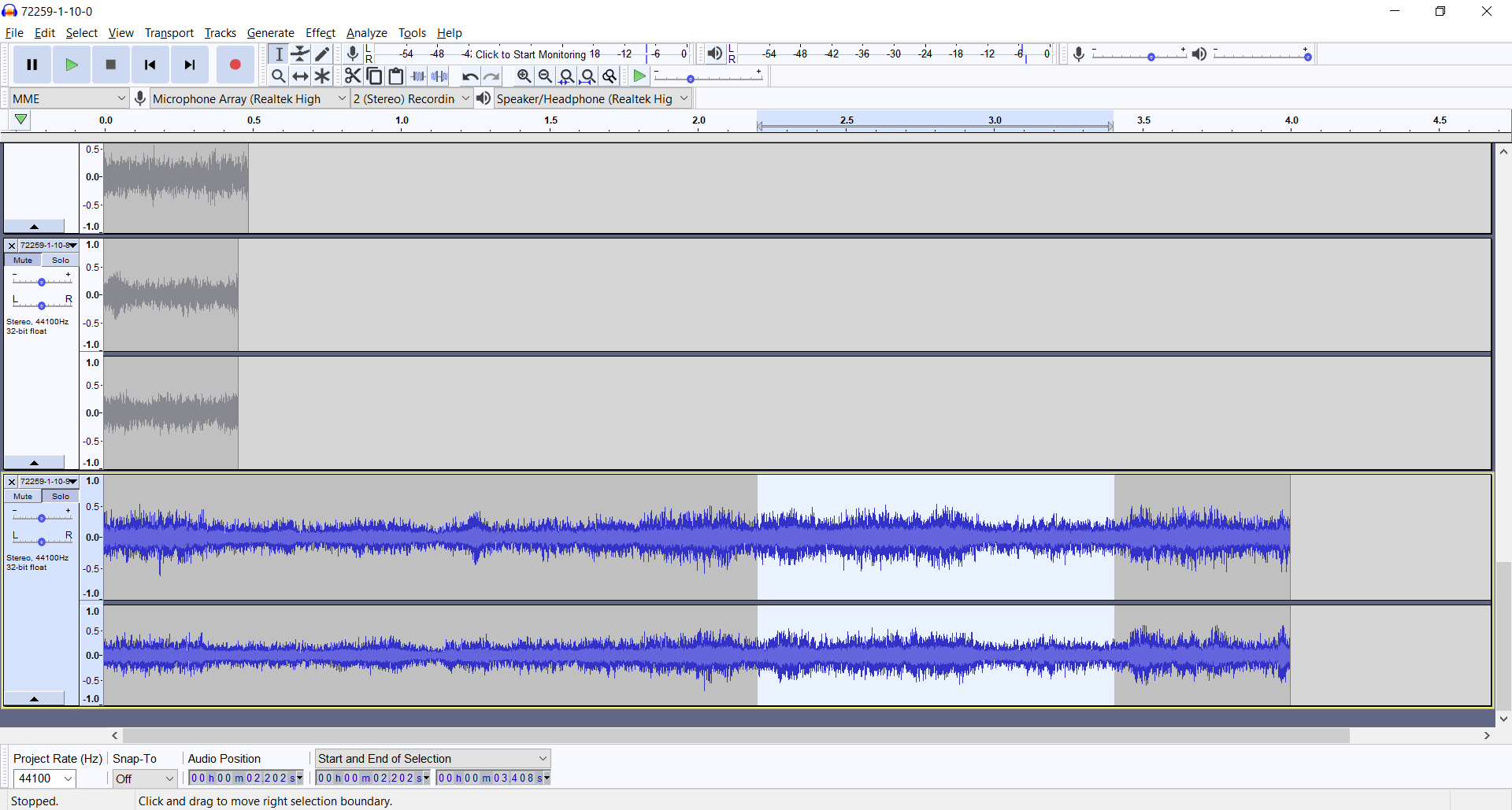This screenshot has width=1512, height=810.
Task: Open Speaker/Headphone playback device dropdown
Action: point(592,98)
